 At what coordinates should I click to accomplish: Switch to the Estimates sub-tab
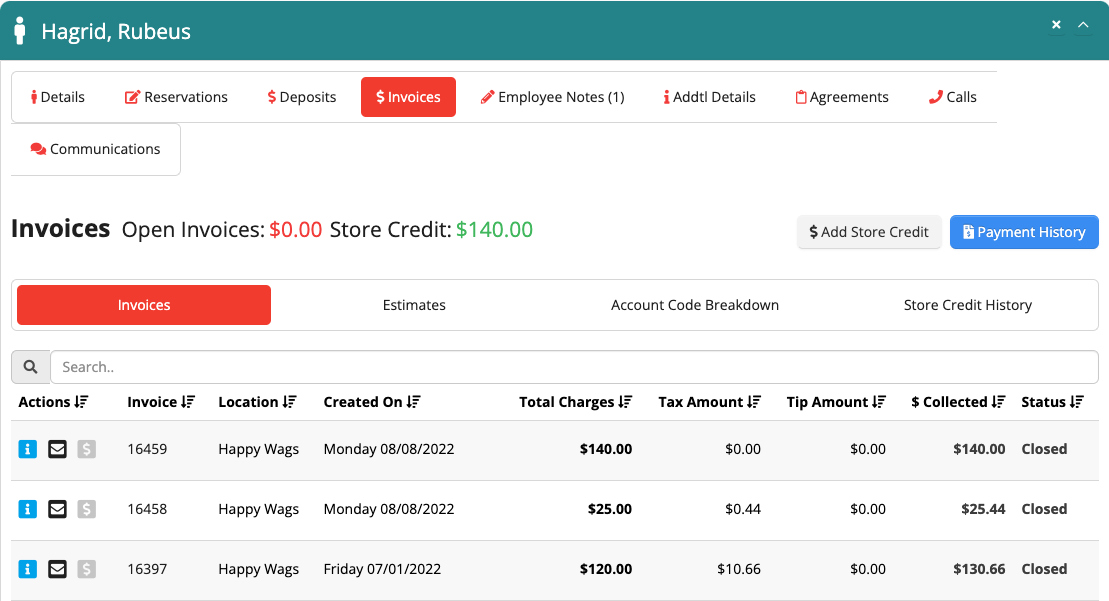click(414, 305)
